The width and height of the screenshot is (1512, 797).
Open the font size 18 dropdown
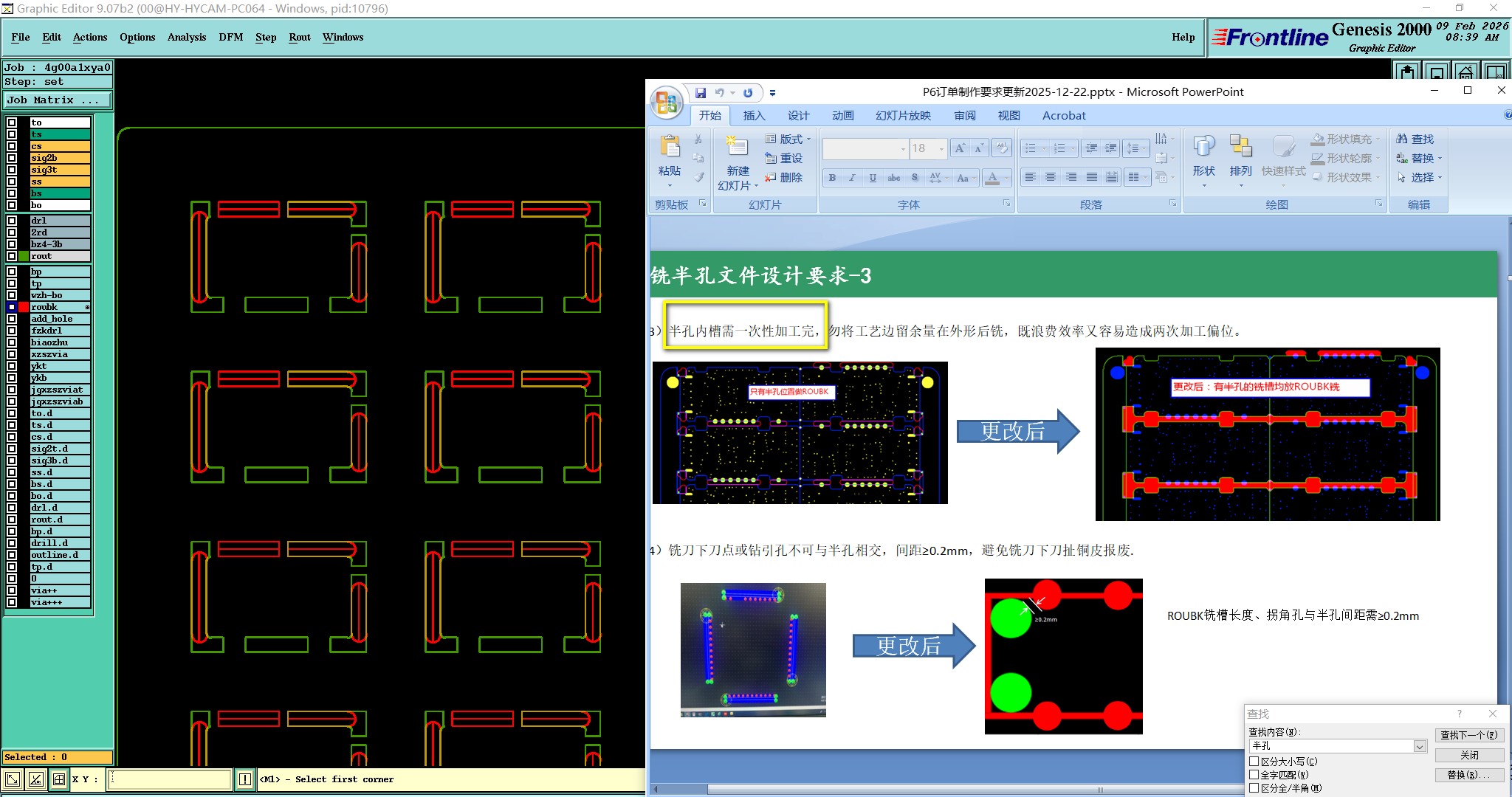(x=941, y=148)
